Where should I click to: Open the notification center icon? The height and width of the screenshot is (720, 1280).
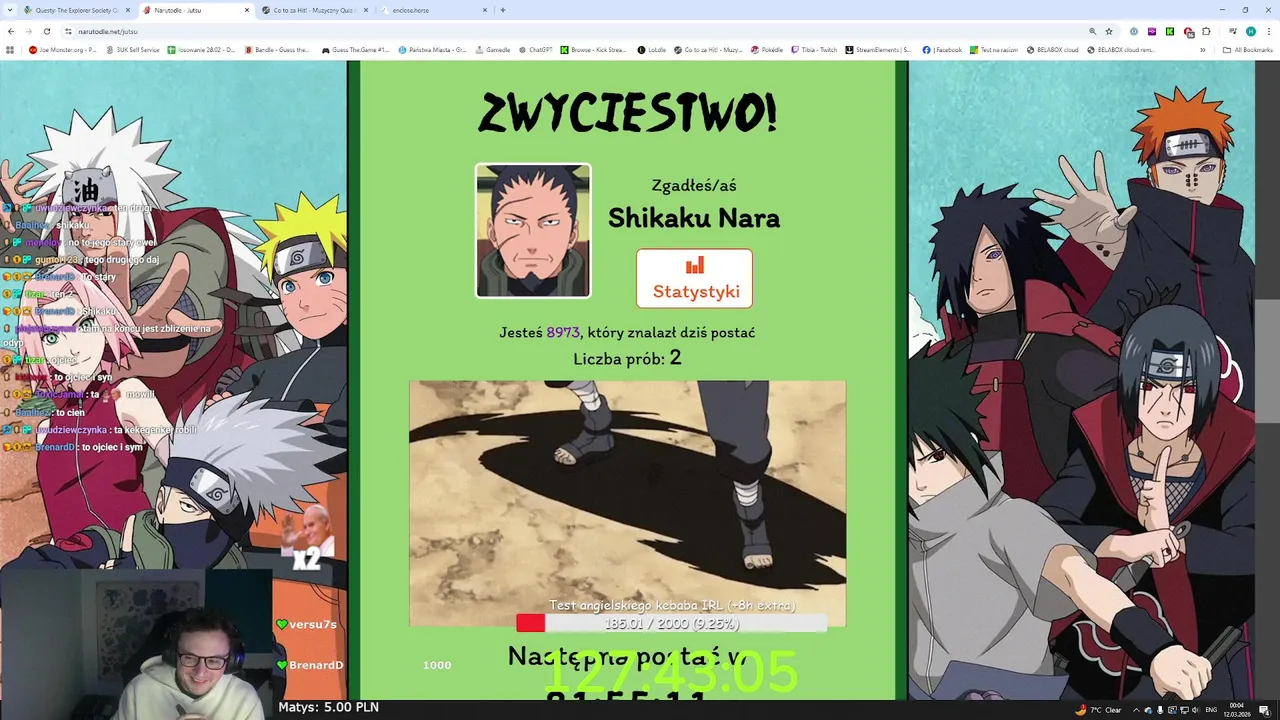point(1264,710)
